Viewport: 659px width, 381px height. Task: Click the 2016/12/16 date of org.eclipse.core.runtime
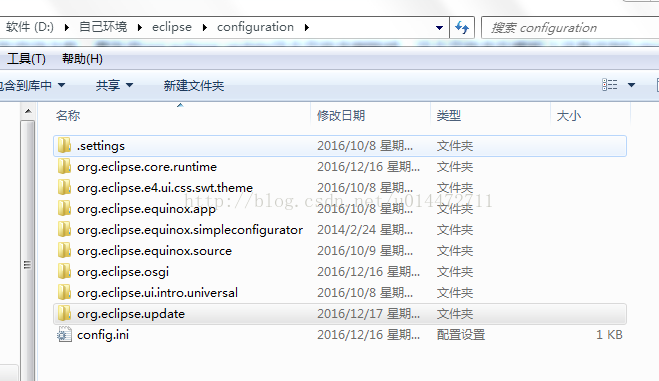[368, 167]
